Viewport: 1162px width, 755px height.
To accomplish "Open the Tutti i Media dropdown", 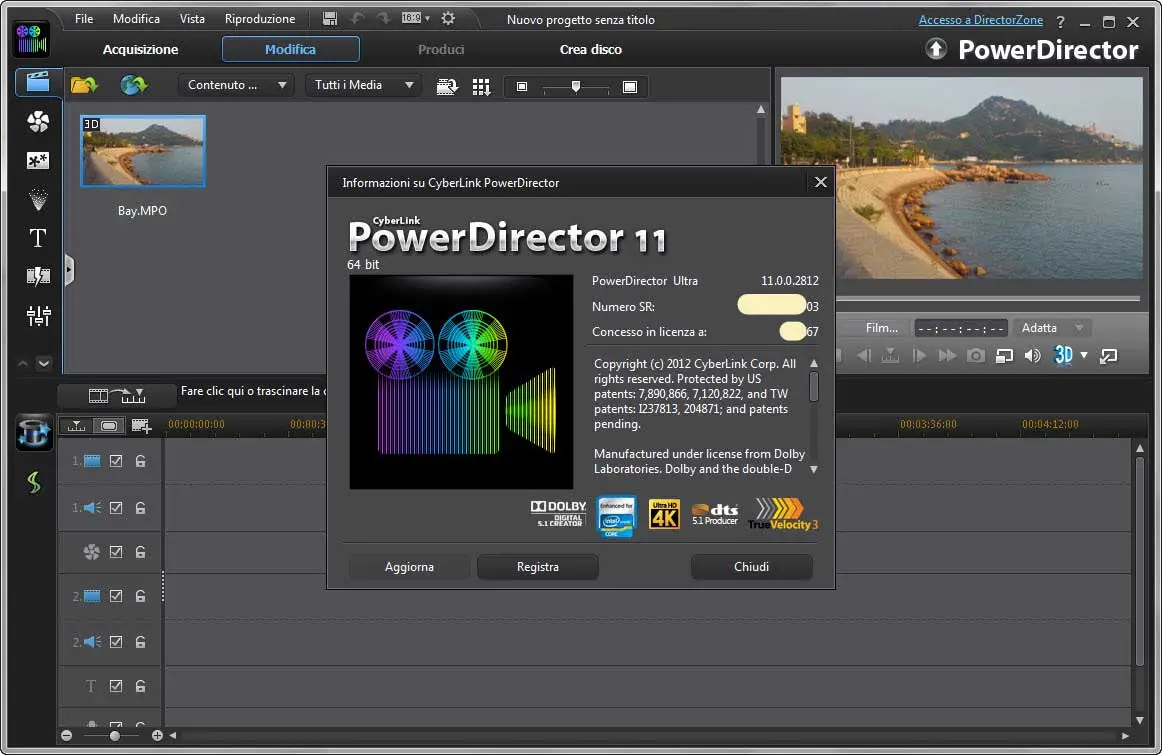I will [363, 86].
